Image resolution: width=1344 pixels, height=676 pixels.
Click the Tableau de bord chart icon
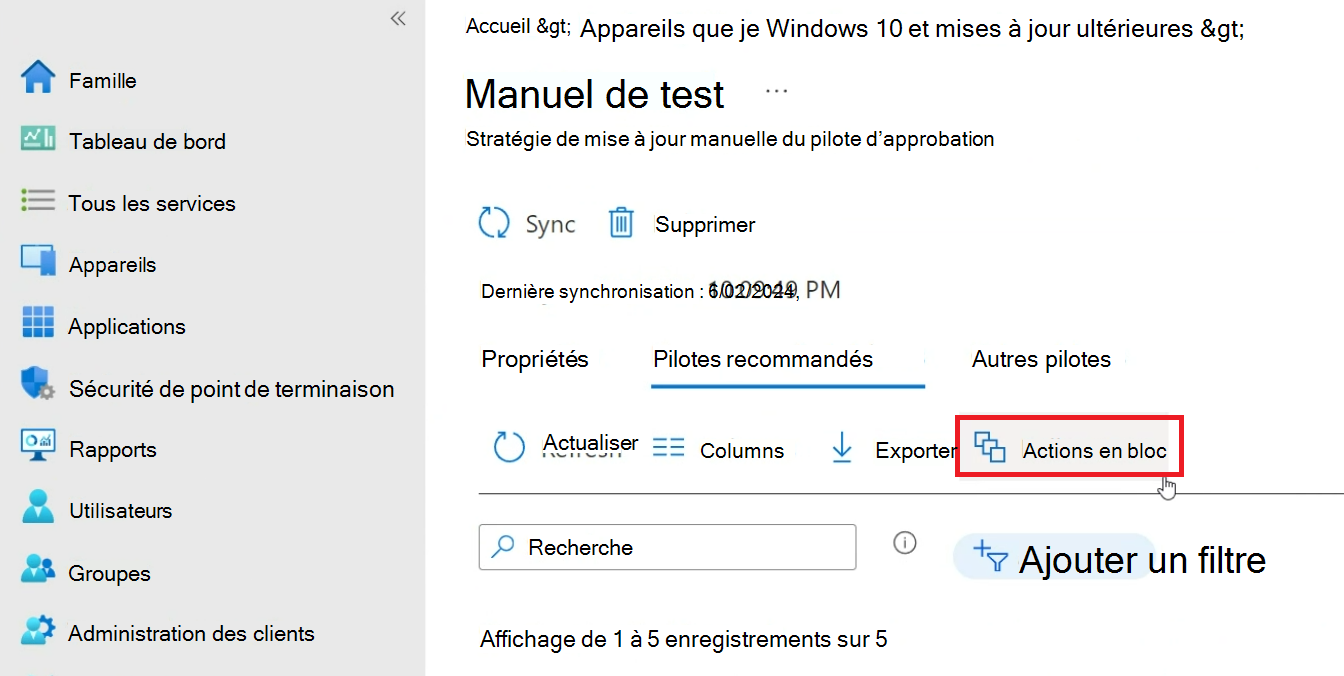[x=38, y=140]
